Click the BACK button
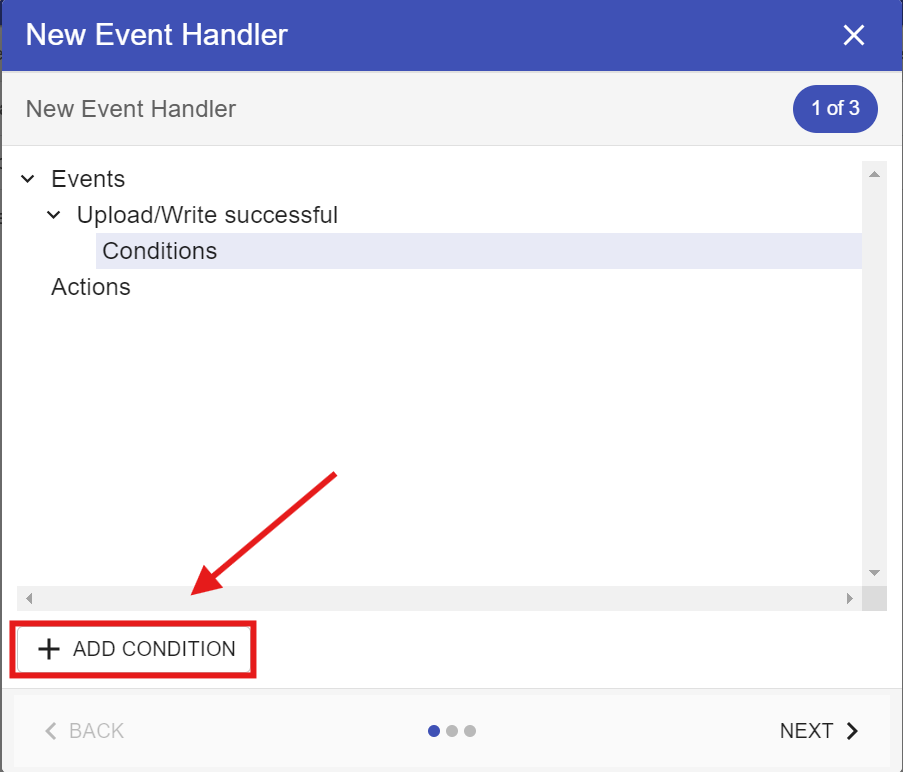 click(x=84, y=731)
